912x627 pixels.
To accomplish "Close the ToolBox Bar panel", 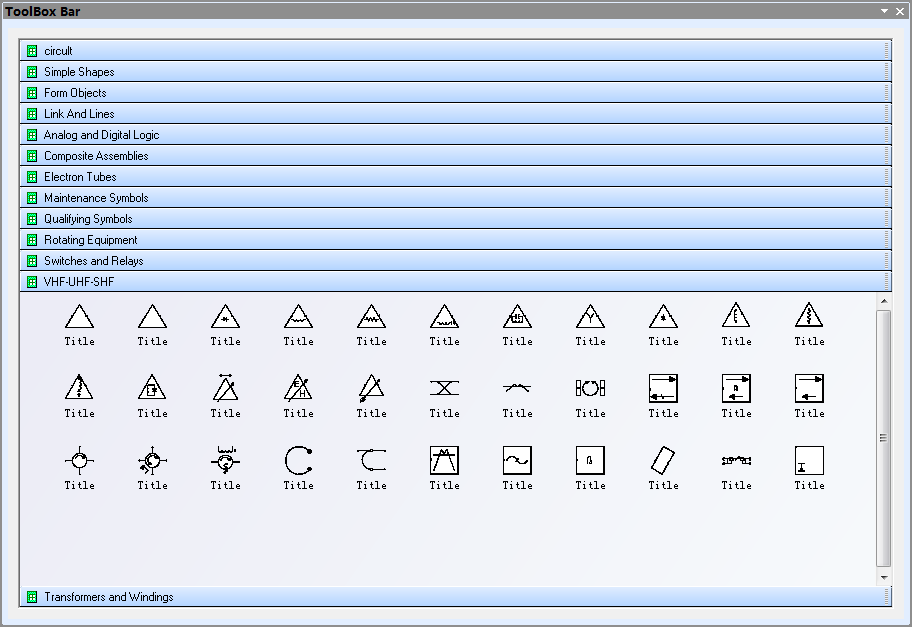I will pyautogui.click(x=900, y=12).
